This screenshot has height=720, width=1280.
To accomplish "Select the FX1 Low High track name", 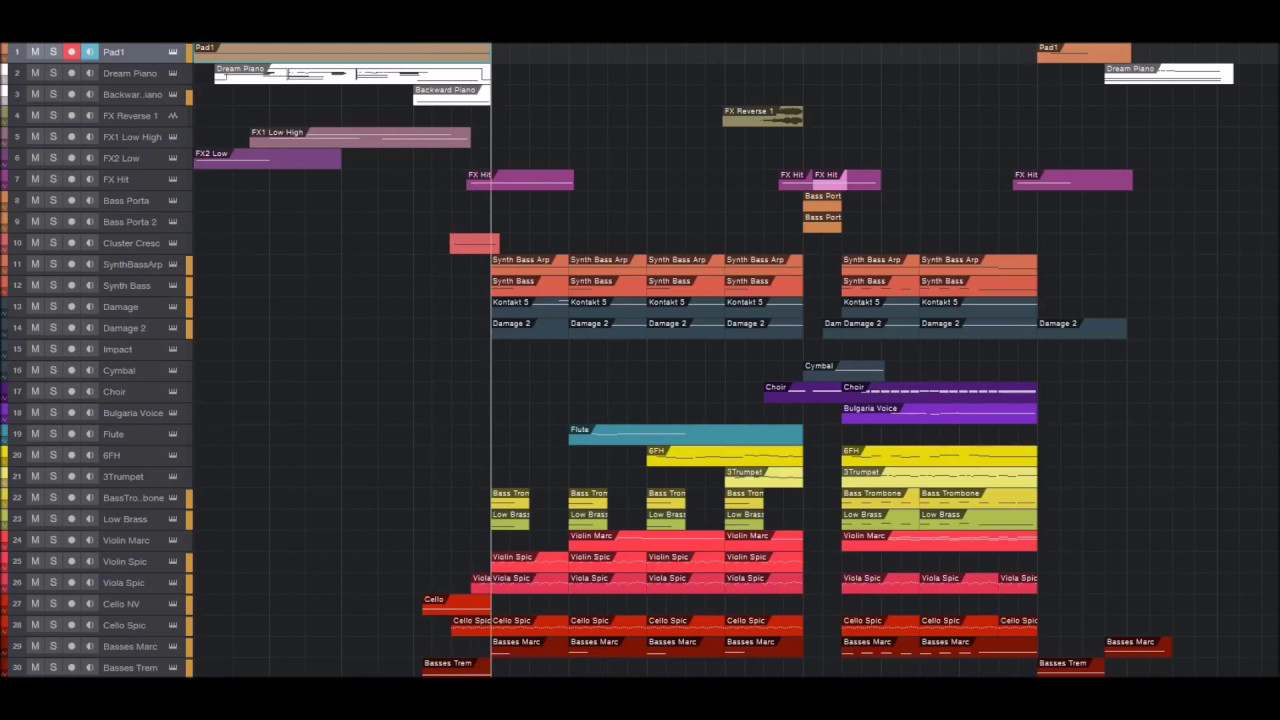I will coord(132,137).
